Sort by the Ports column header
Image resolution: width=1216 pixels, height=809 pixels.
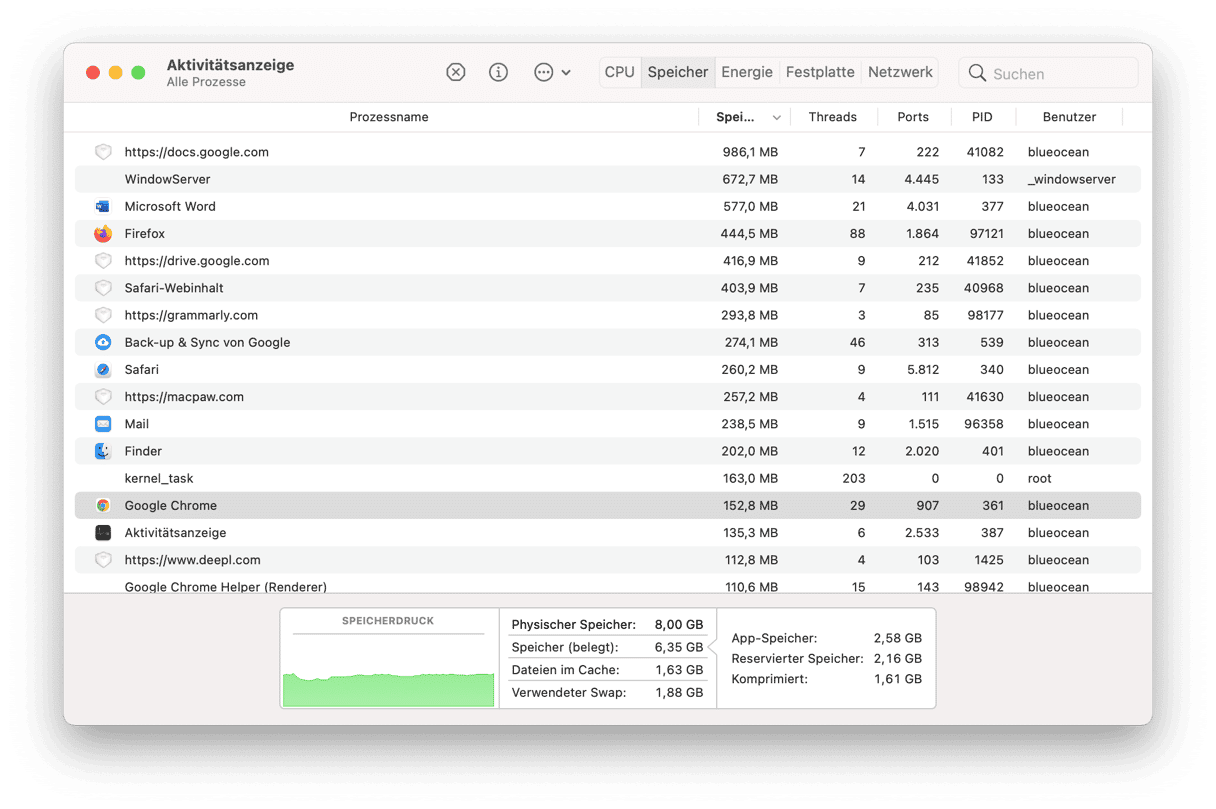click(x=913, y=117)
